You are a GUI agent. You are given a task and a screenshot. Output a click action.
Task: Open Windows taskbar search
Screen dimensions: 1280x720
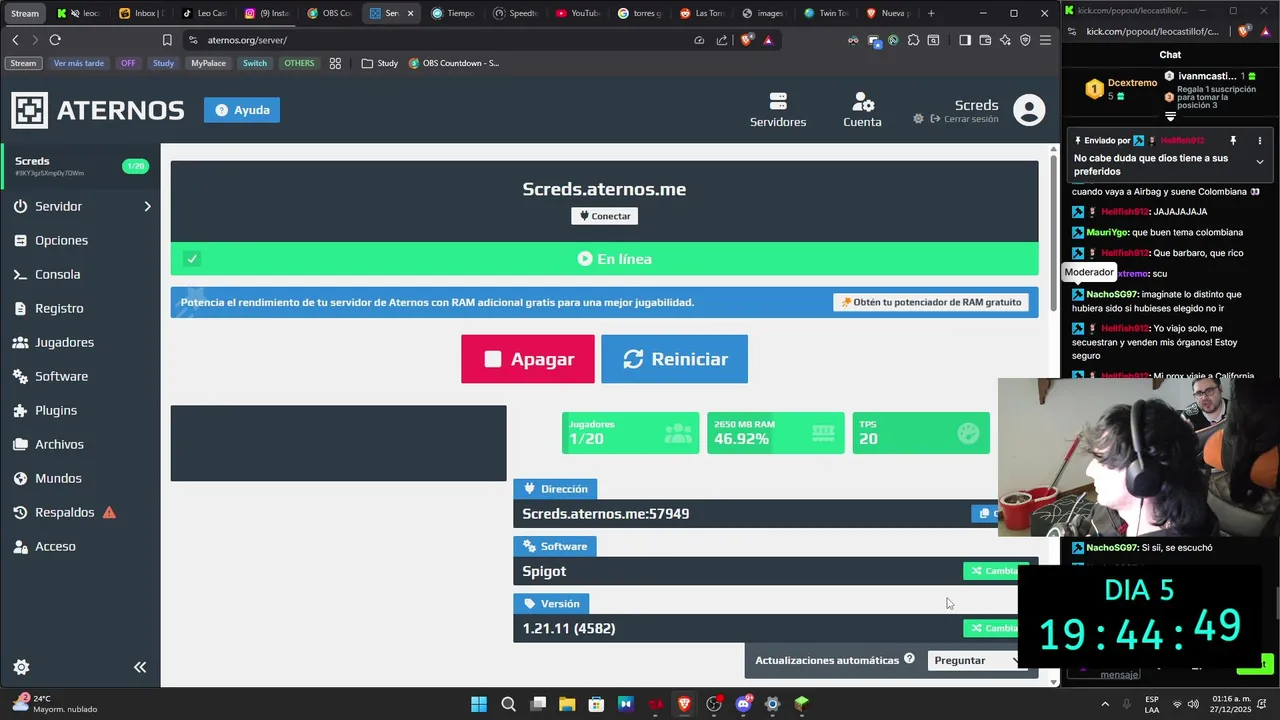[x=508, y=704]
